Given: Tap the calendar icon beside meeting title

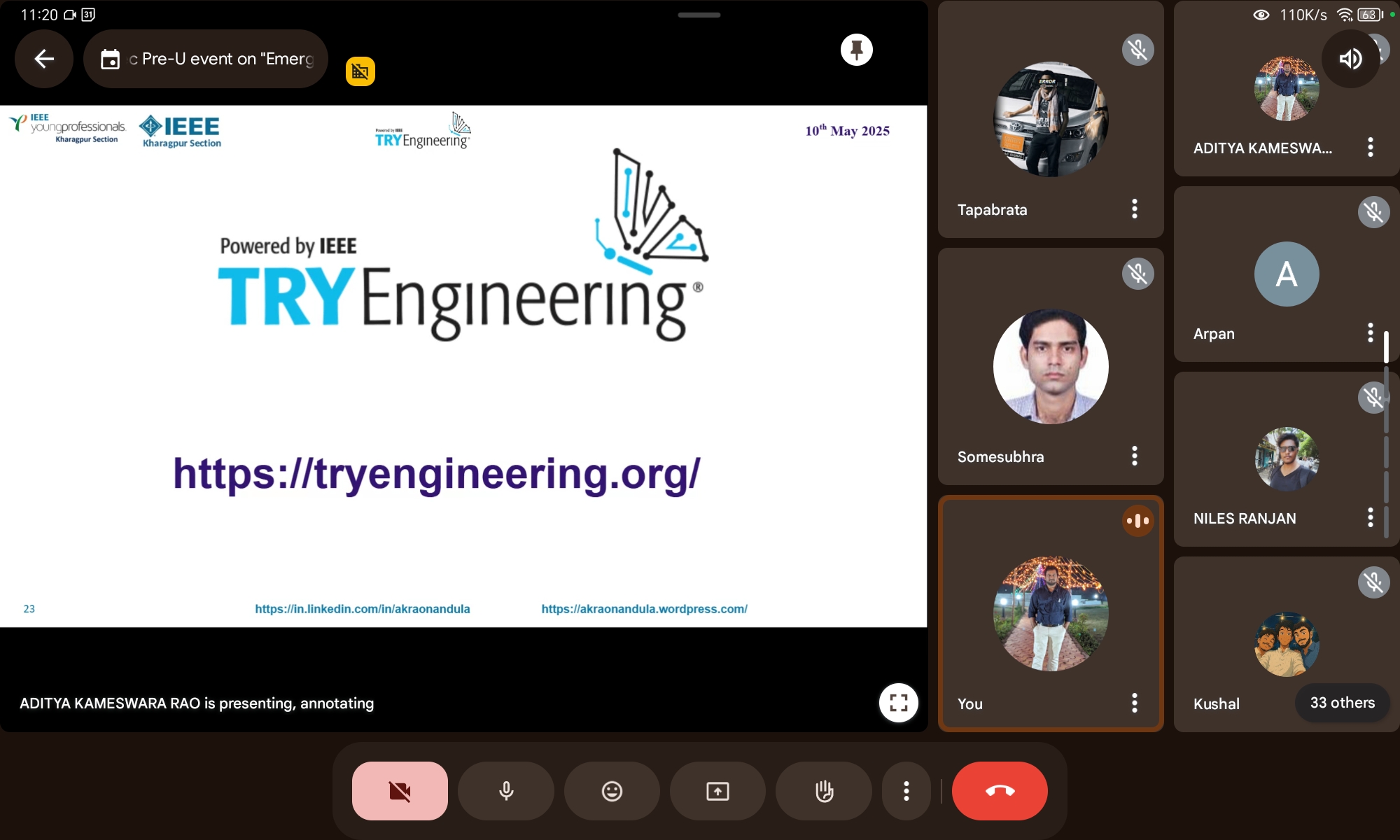Looking at the screenshot, I should point(110,59).
